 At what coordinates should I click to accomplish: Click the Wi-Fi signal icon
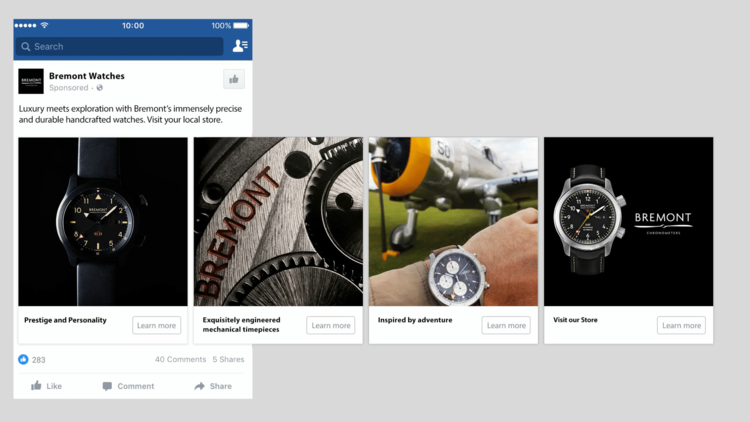(44, 25)
